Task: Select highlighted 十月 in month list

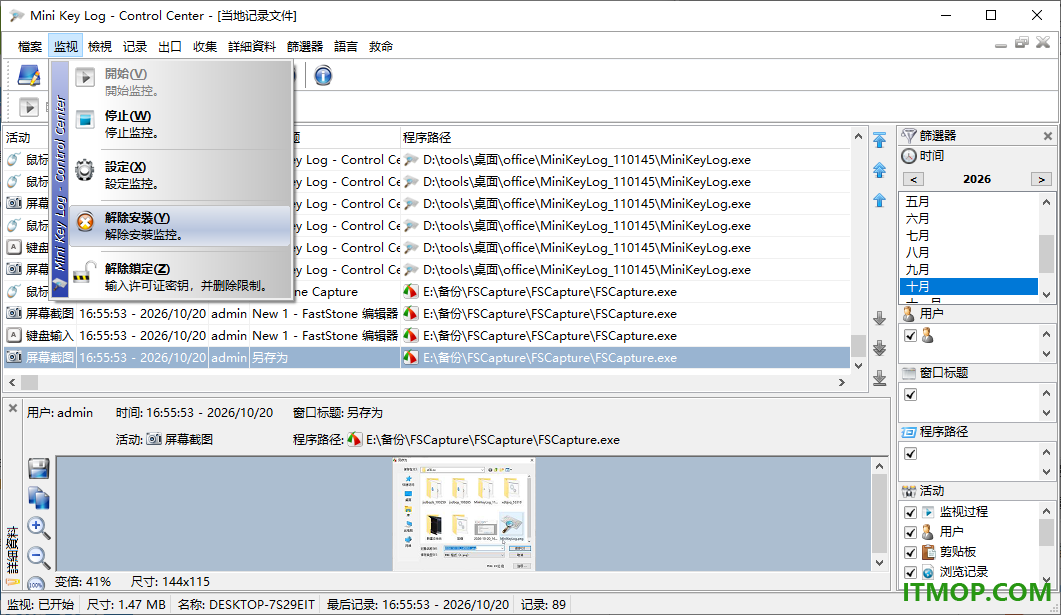Action: pos(969,286)
